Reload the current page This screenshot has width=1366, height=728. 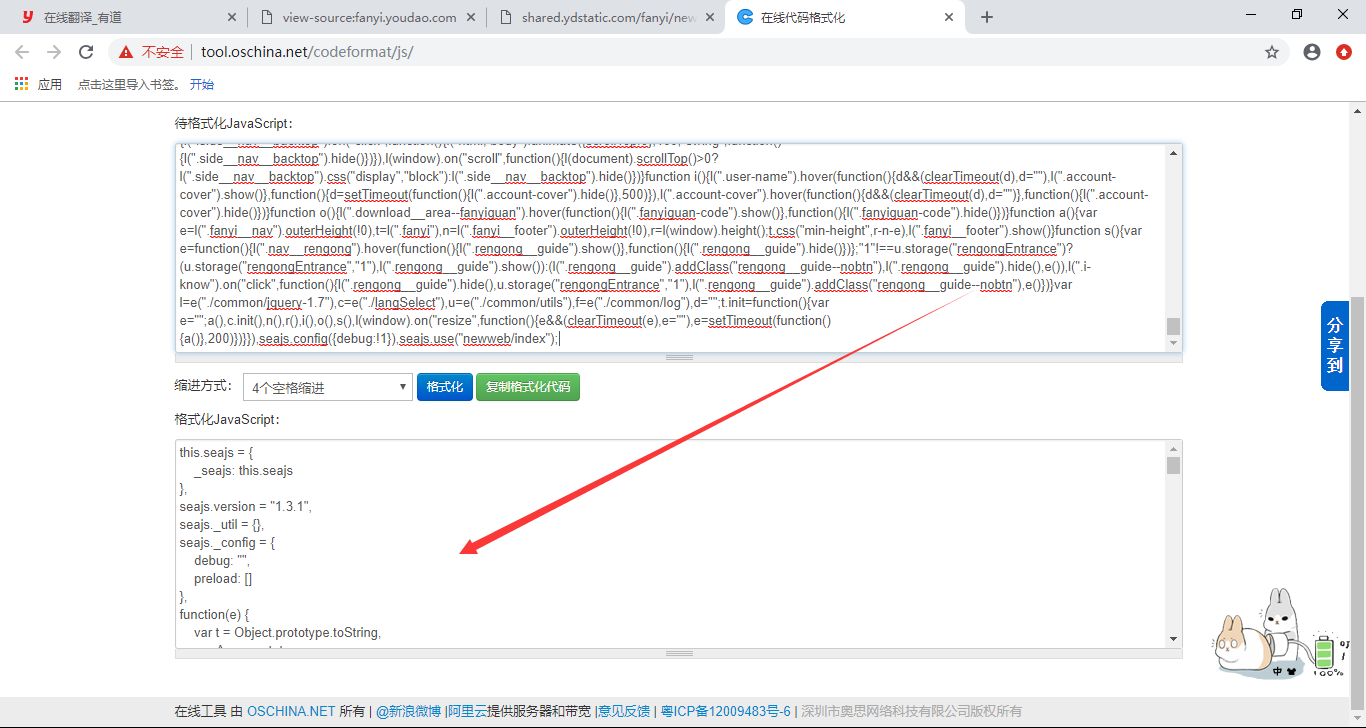pos(86,52)
